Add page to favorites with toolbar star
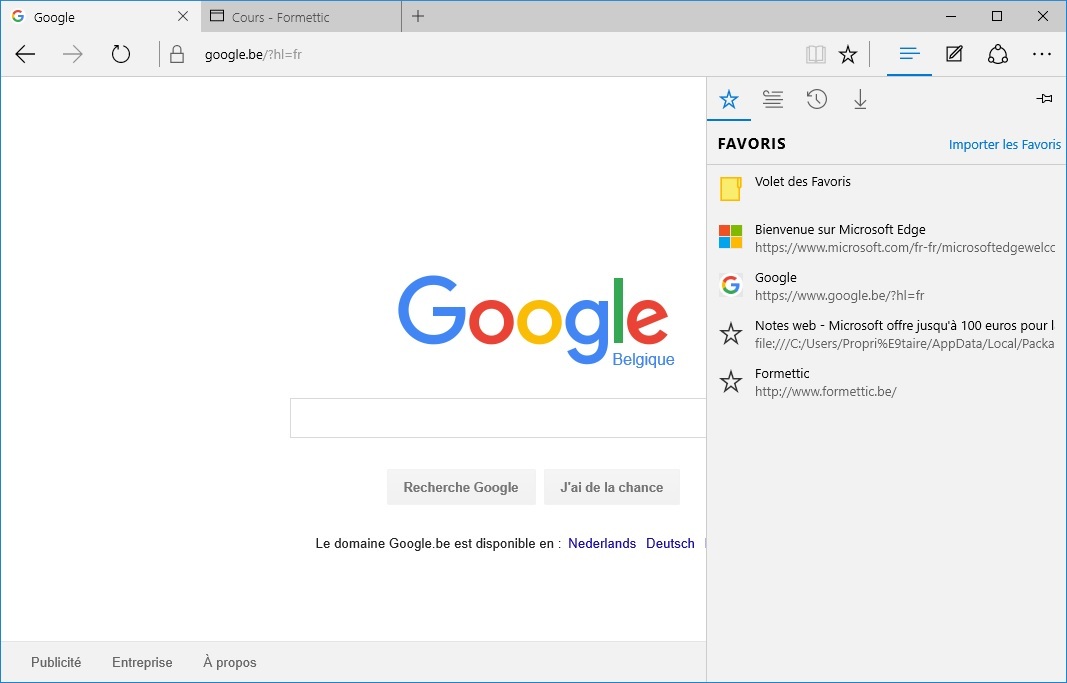 pyautogui.click(x=848, y=54)
